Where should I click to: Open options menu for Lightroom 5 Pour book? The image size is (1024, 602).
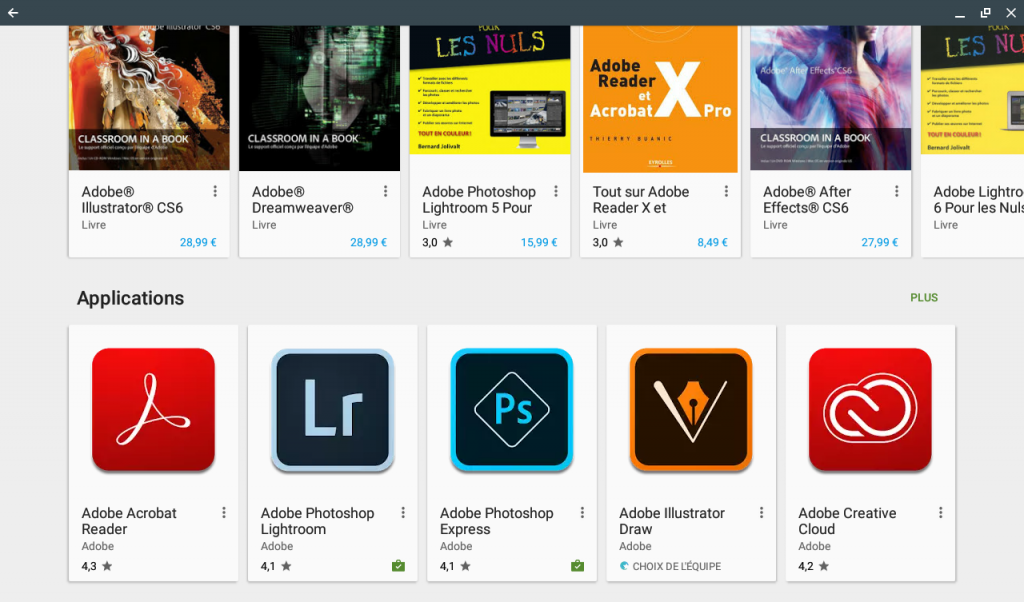(556, 191)
